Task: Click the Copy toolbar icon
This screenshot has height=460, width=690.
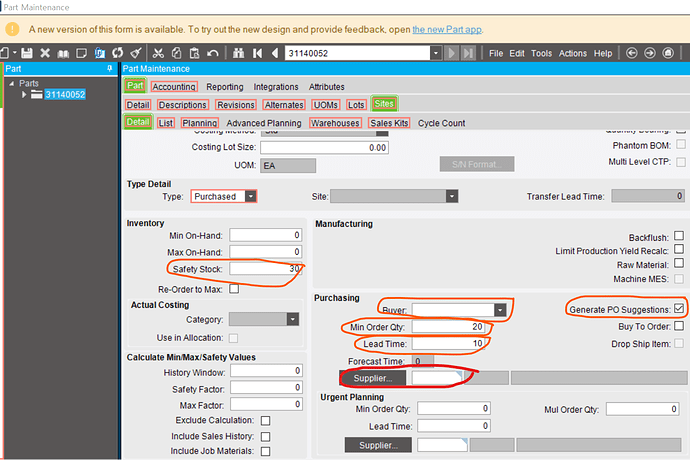Action: [x=176, y=53]
